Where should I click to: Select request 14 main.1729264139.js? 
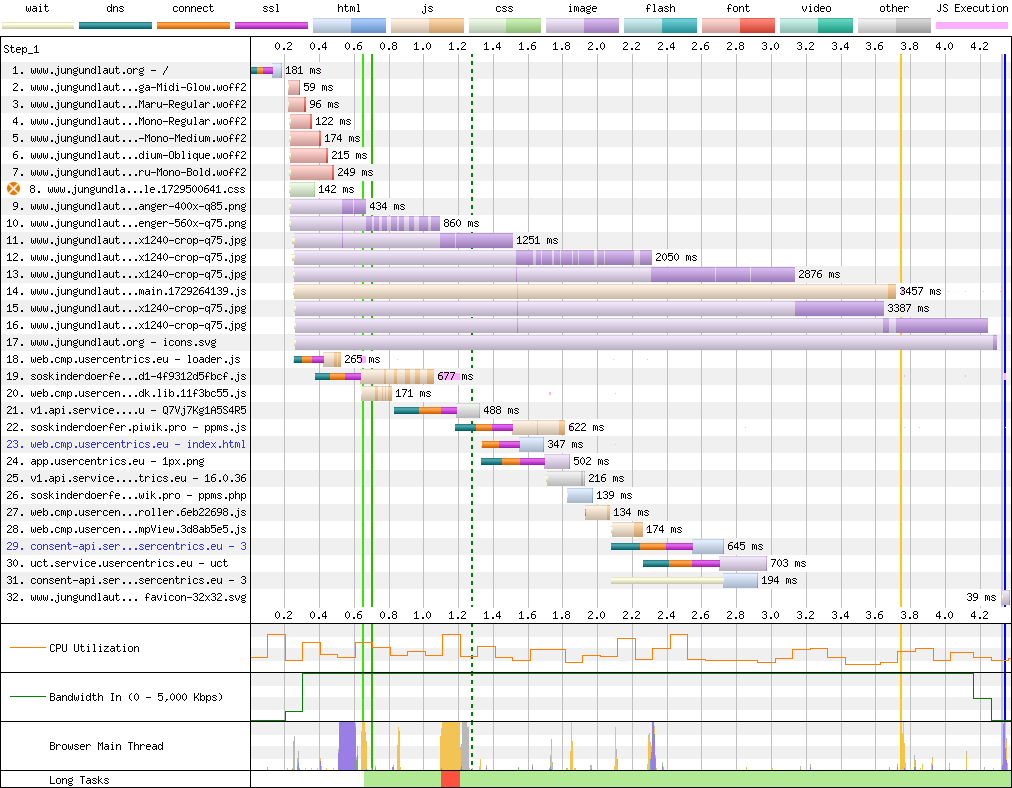pos(126,291)
